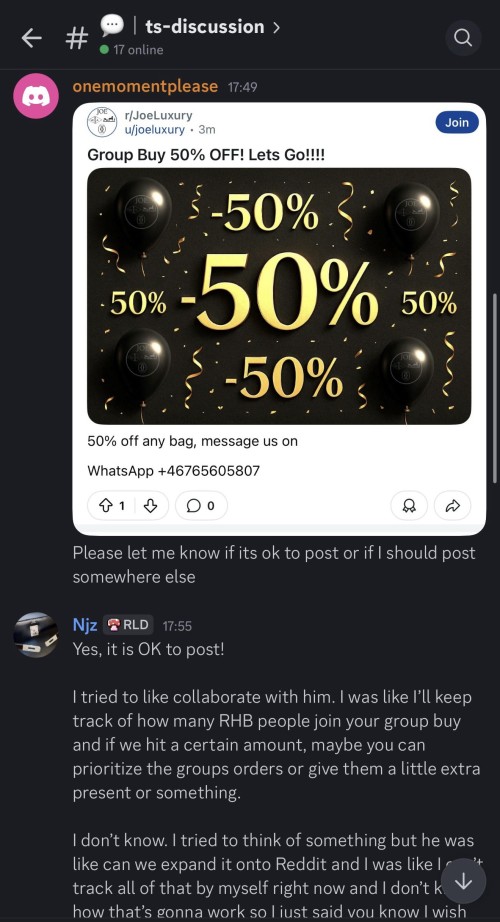Jump to latest with down-arrow button
Viewport: 500px width, 922px height.
(464, 880)
